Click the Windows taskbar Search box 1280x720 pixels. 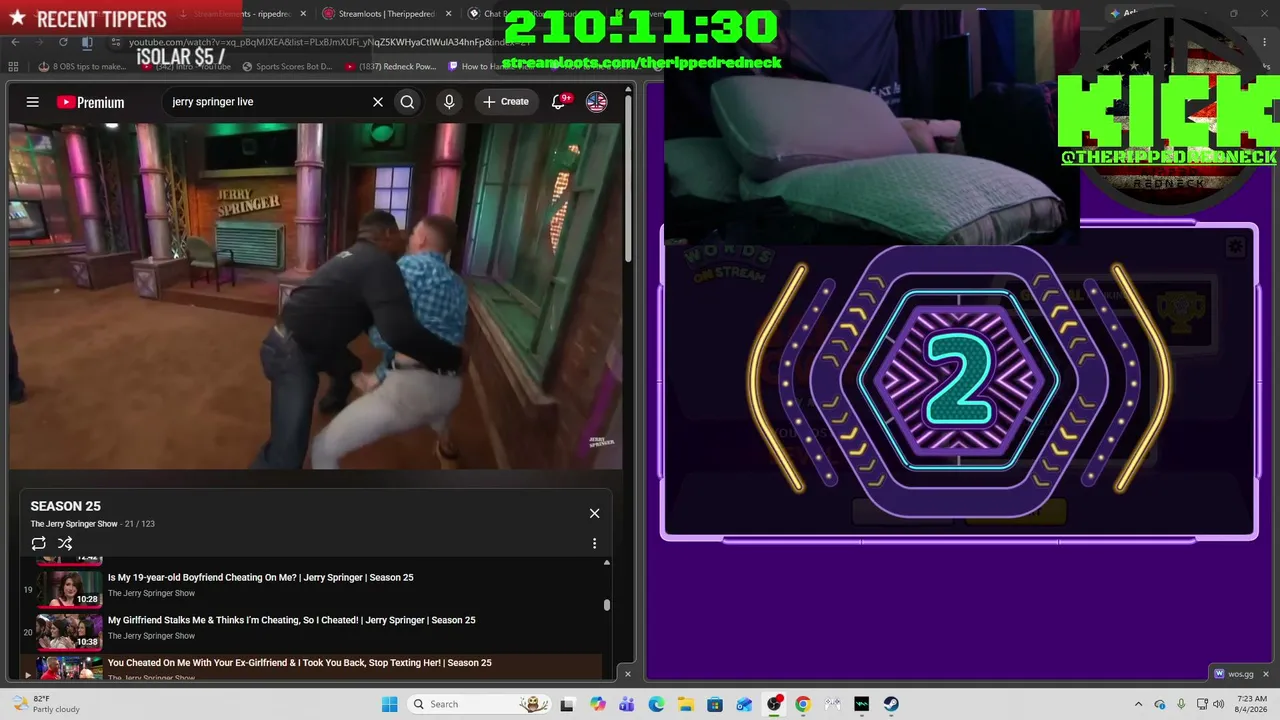point(478,704)
